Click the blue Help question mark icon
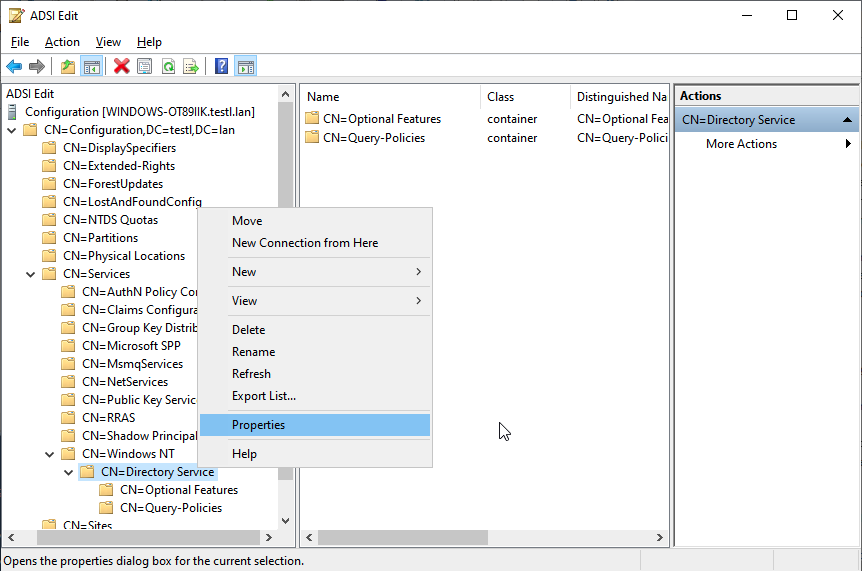 click(221, 67)
